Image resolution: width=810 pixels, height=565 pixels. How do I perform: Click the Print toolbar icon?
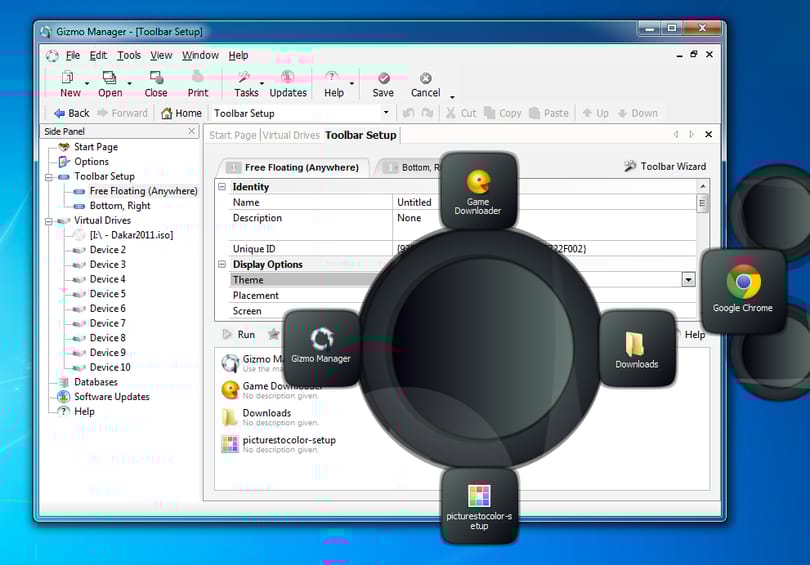197,77
